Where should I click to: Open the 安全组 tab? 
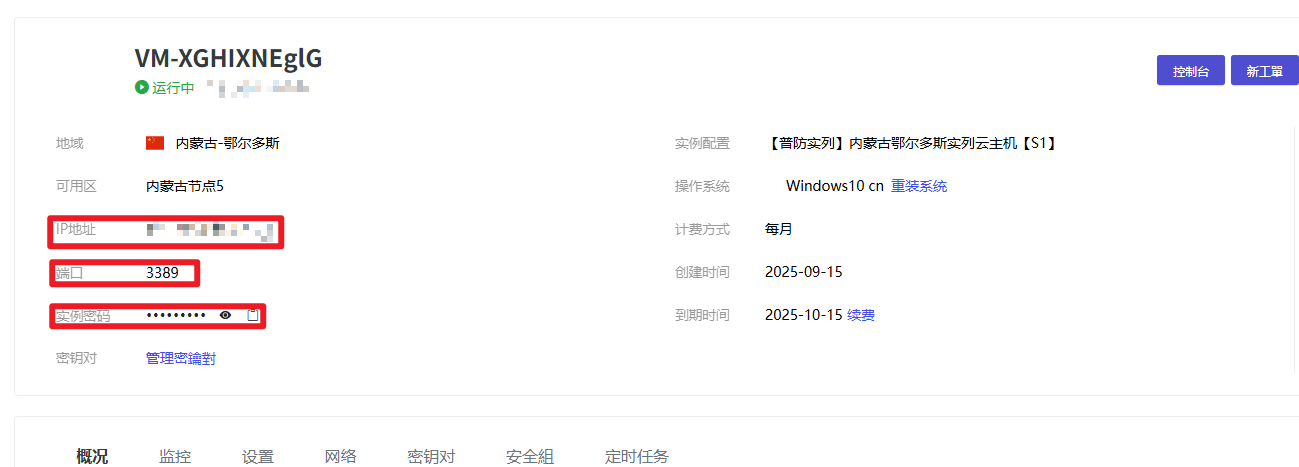[x=530, y=456]
